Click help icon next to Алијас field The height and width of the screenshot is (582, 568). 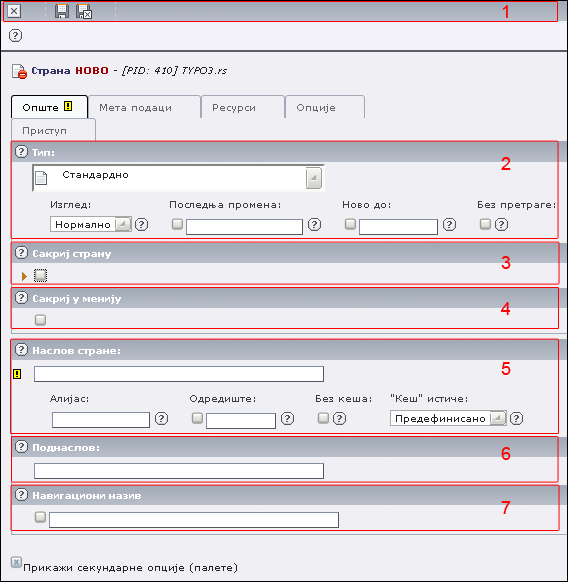coord(161,419)
